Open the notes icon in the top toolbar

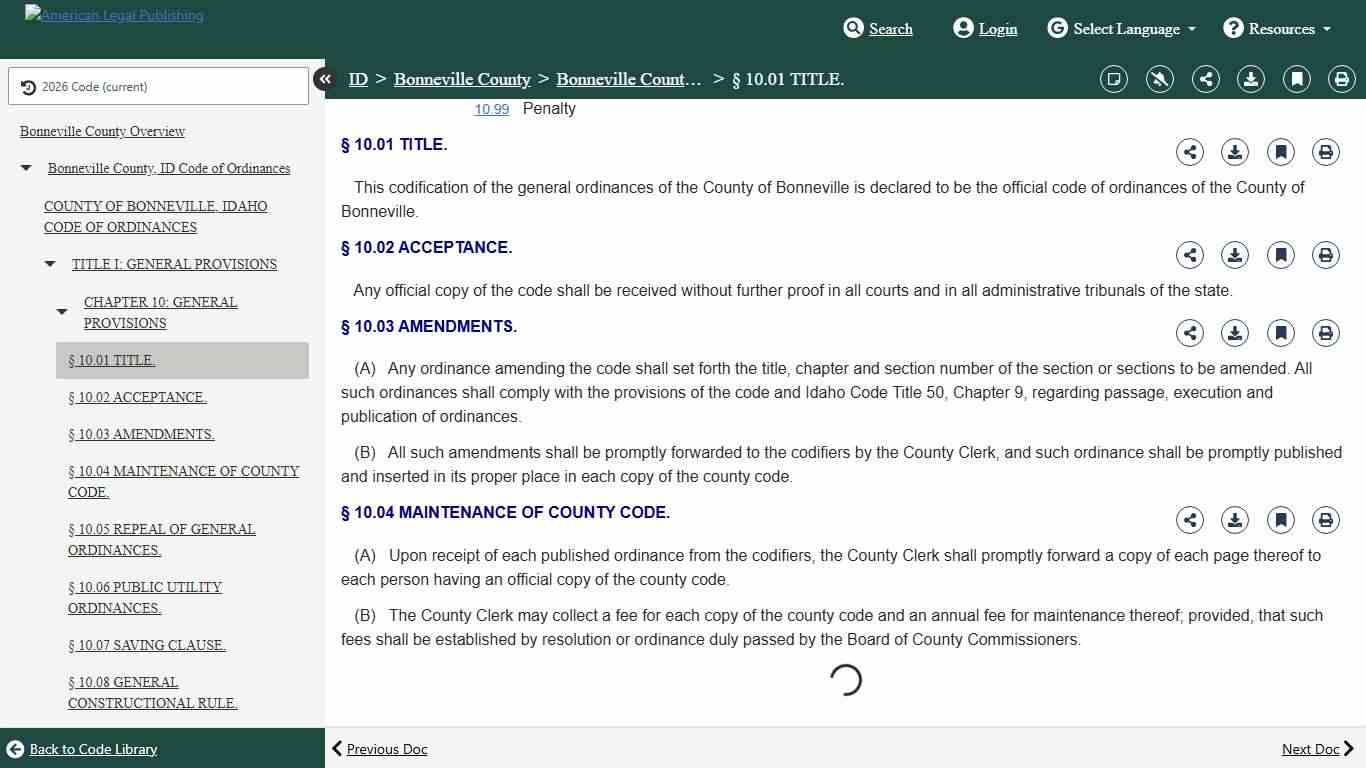click(x=1113, y=79)
